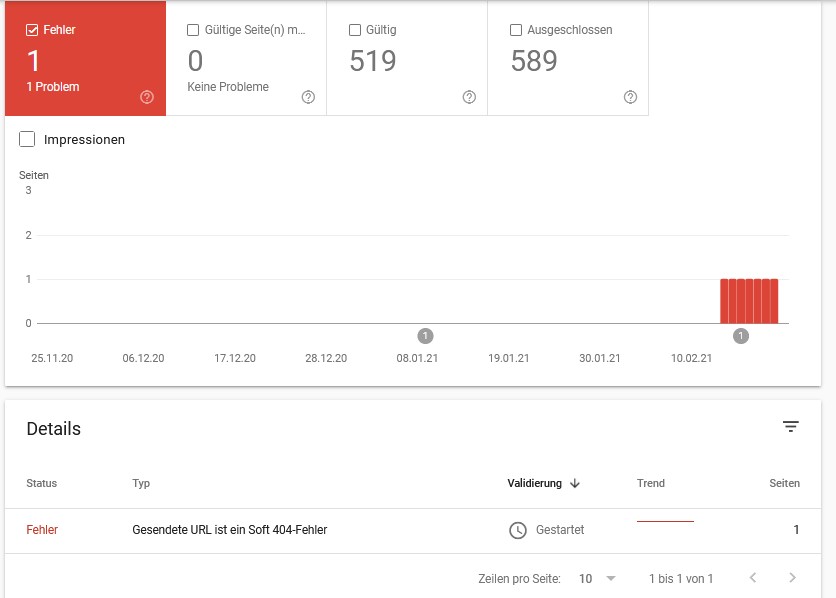Click the red trend line sparkline

[665, 521]
